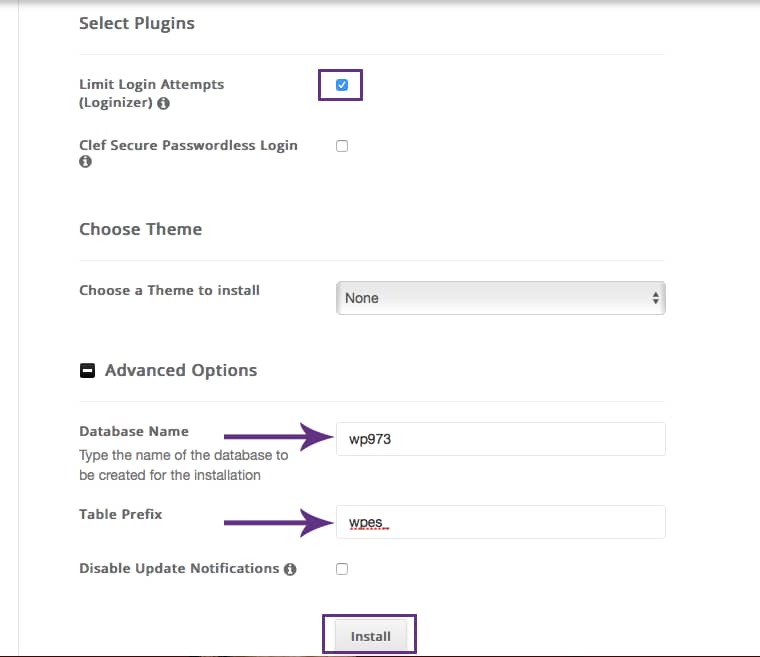Open the theme dropdown showing None
The width and height of the screenshot is (760, 657).
click(x=500, y=298)
